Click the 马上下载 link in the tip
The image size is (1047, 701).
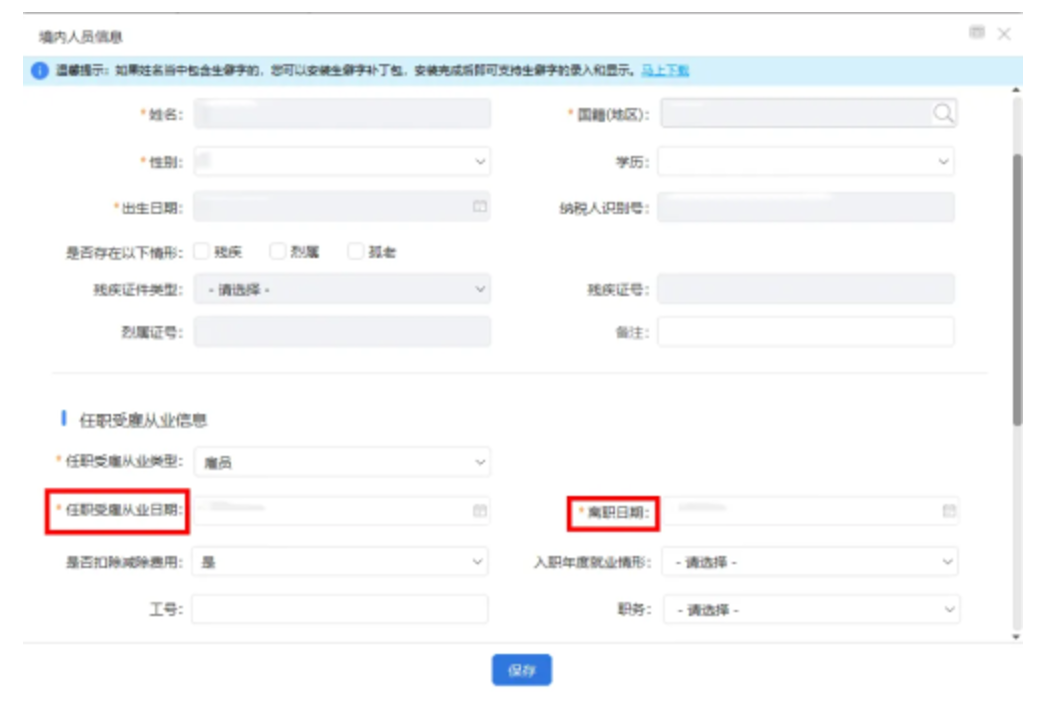pos(664,71)
